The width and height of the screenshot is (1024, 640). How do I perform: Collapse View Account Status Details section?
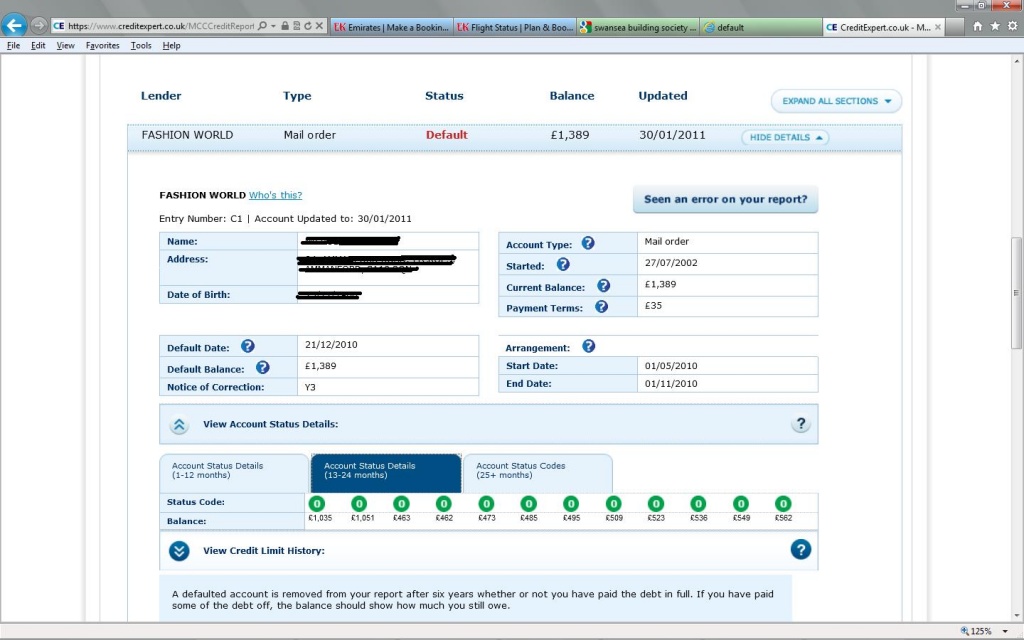pos(180,425)
